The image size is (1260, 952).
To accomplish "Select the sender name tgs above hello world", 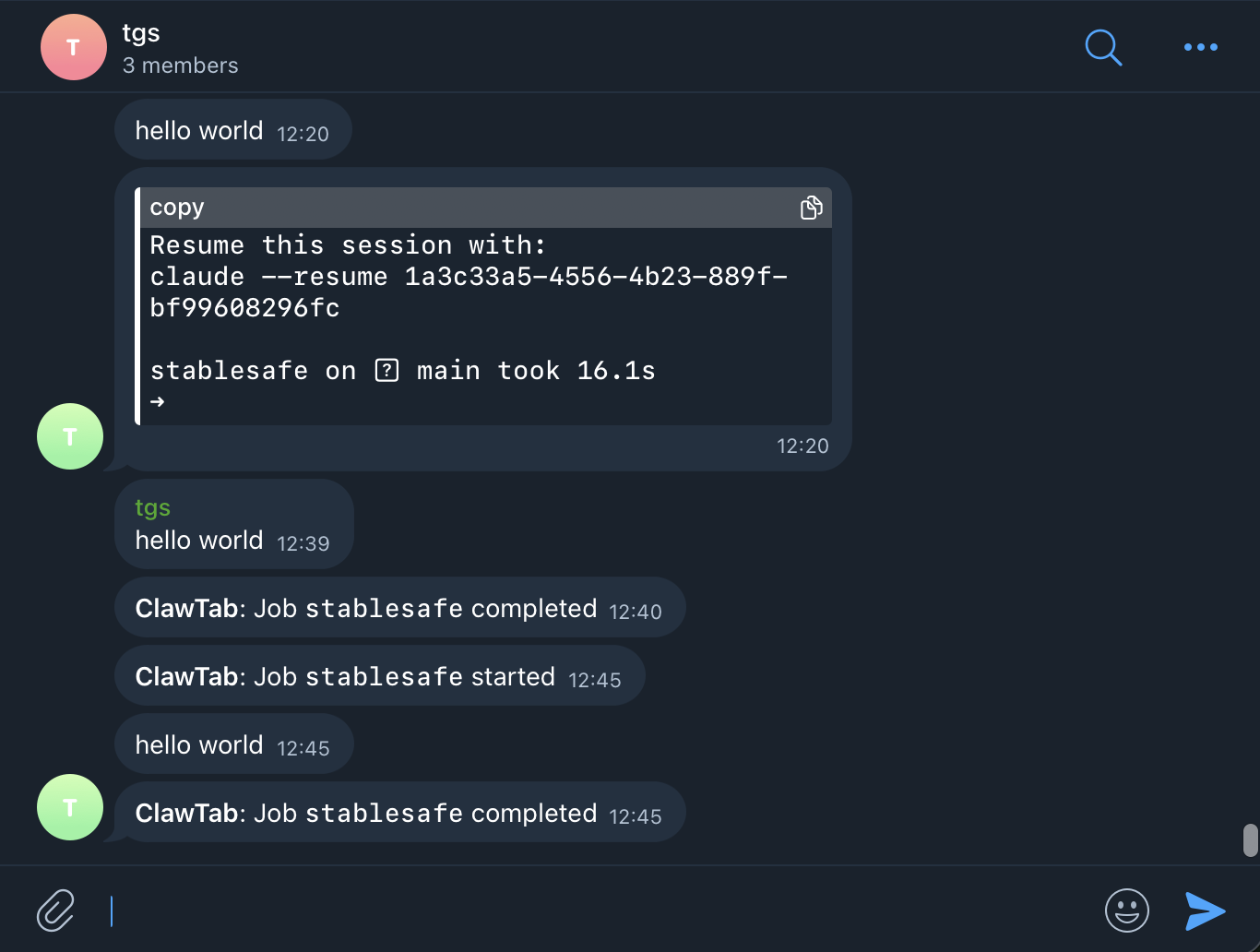I will 152,507.
